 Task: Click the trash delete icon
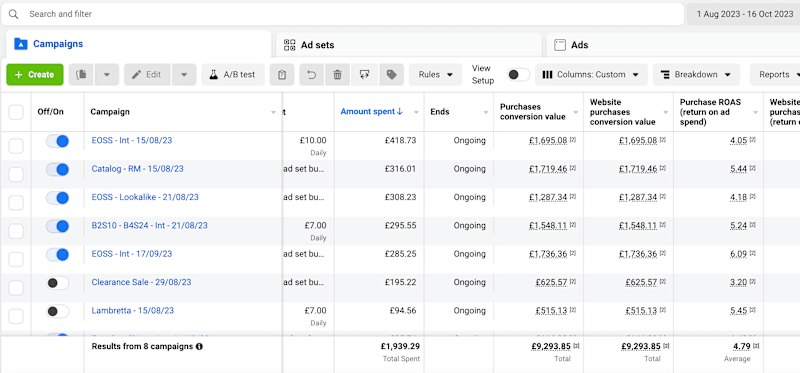point(337,74)
